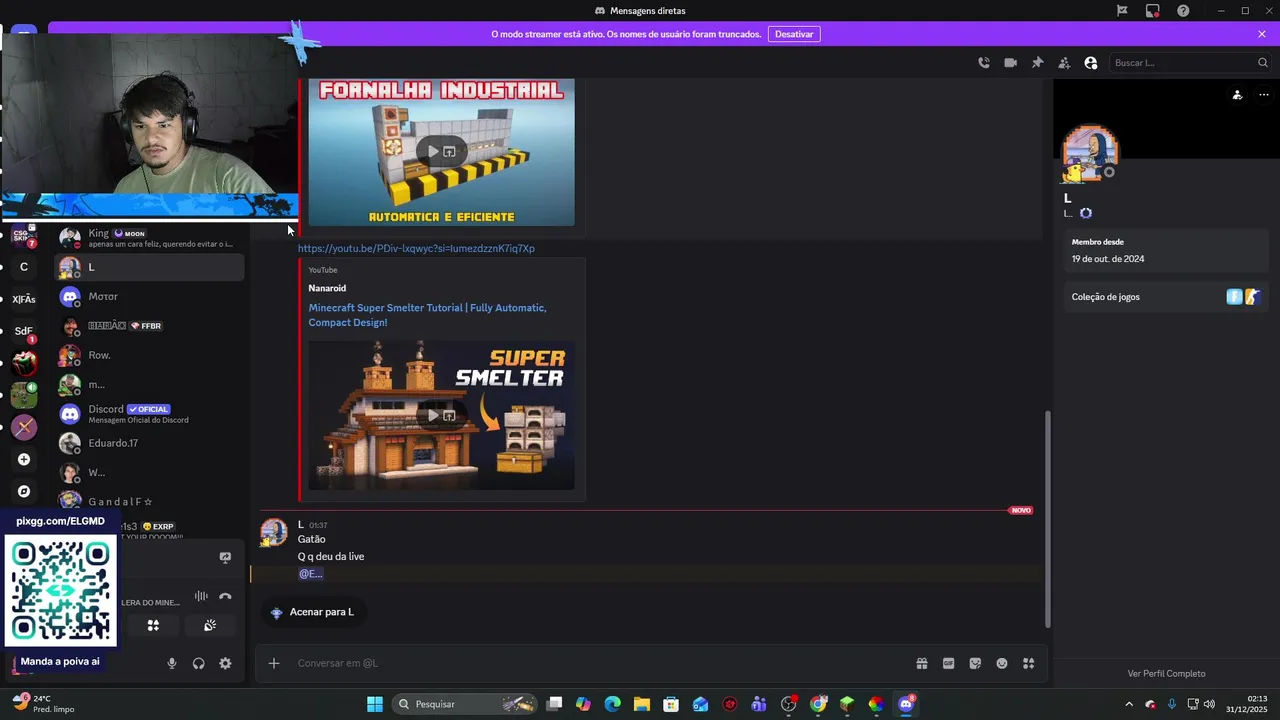The image size is (1280, 720).
Task: Click the C server icon
Action: [x=24, y=267]
